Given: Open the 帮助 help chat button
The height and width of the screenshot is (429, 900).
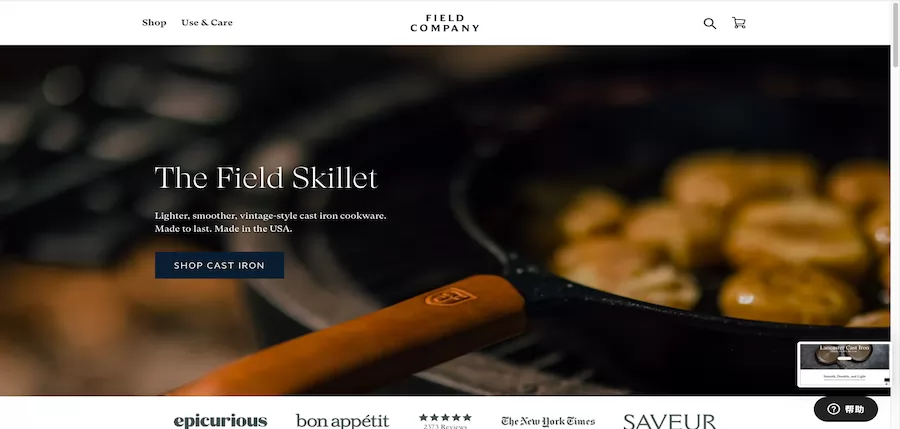Looking at the screenshot, I should [x=845, y=409].
